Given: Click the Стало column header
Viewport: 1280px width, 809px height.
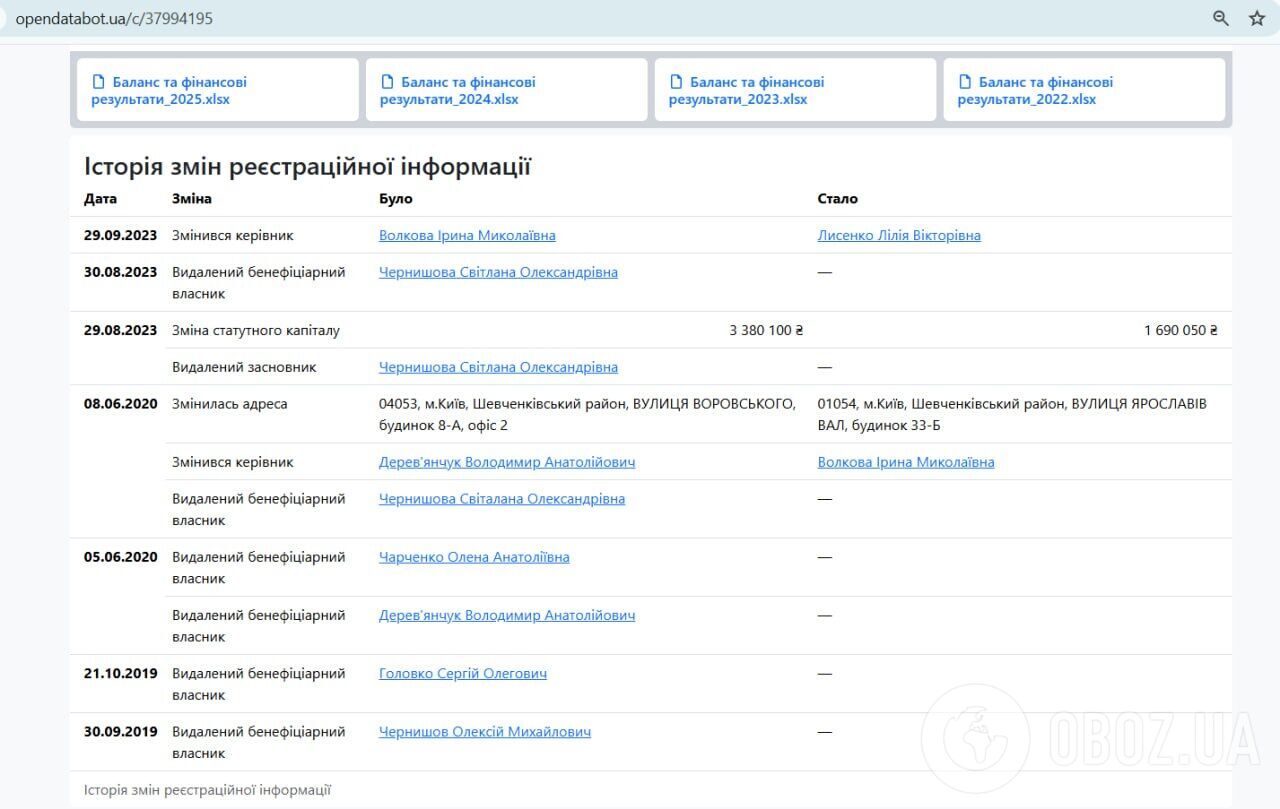Looking at the screenshot, I should (x=838, y=199).
